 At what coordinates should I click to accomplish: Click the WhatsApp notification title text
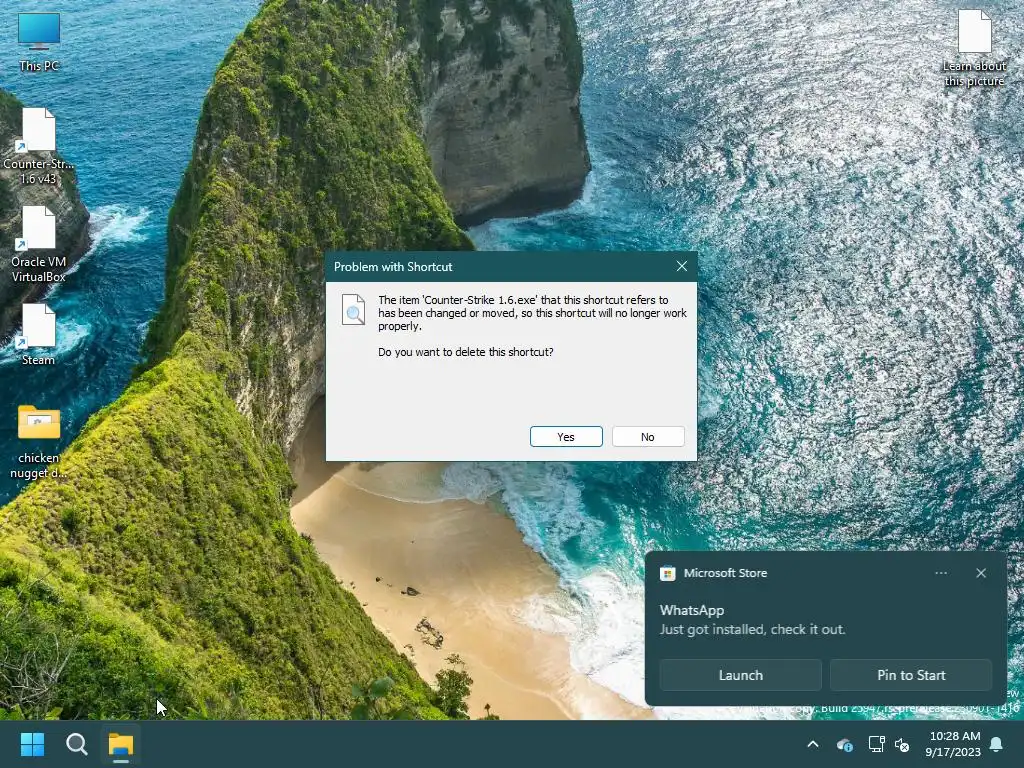tap(692, 611)
